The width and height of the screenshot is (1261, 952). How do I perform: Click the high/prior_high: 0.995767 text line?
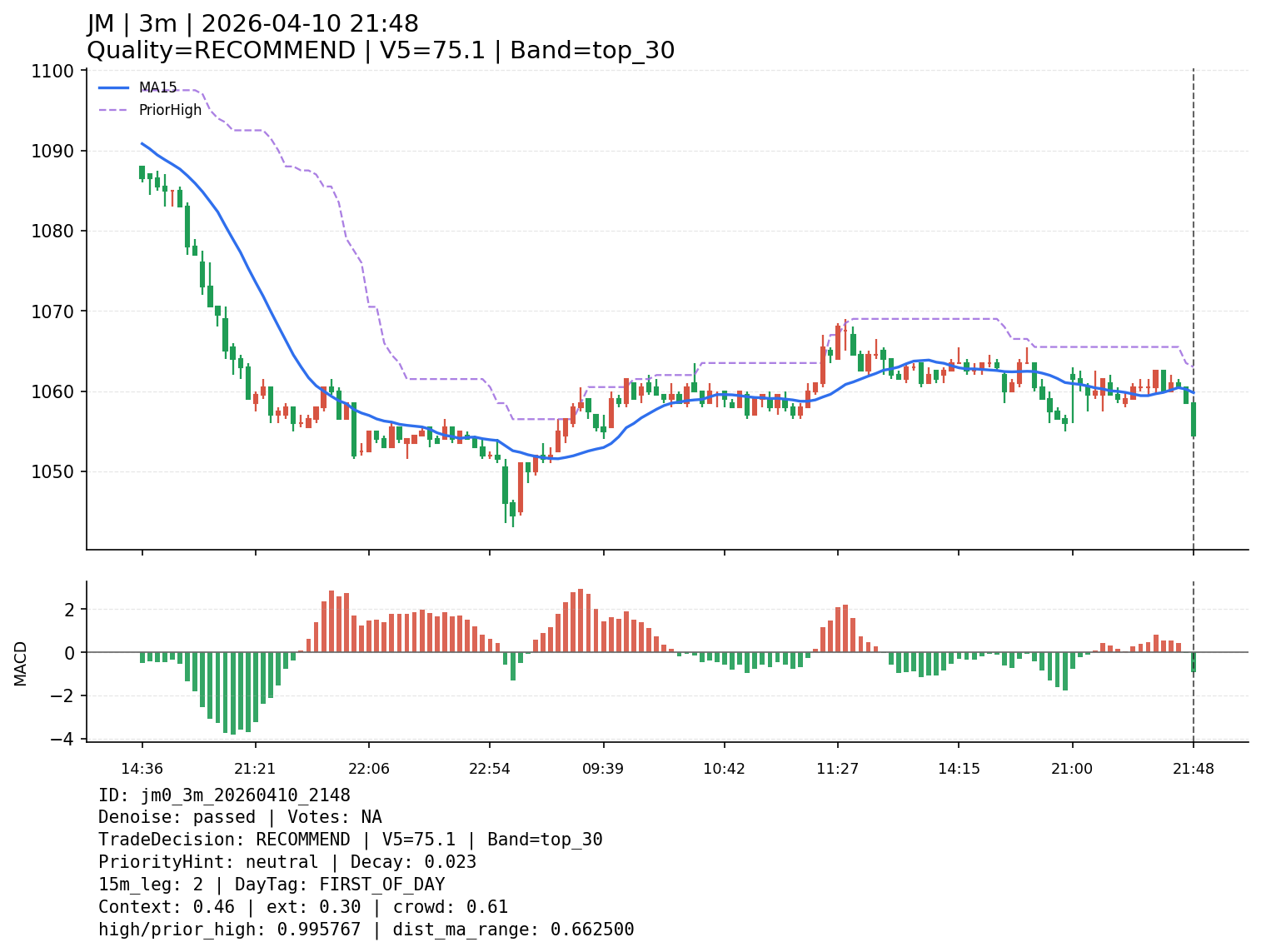point(366,930)
